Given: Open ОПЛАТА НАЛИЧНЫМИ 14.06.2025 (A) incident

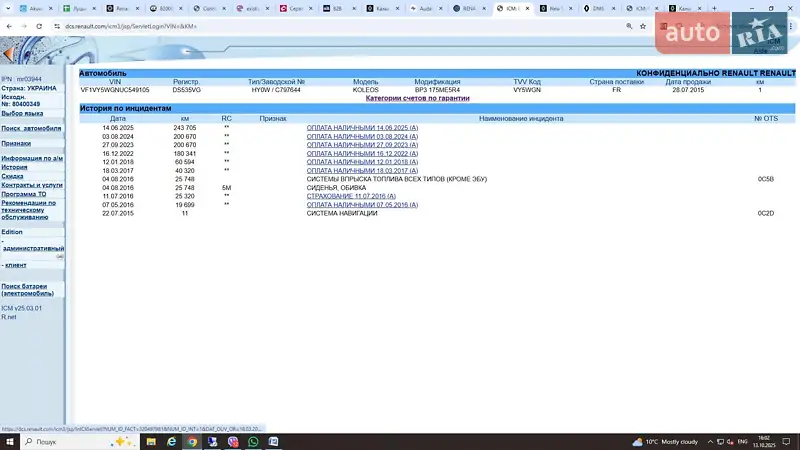Looking at the screenshot, I should [362, 128].
